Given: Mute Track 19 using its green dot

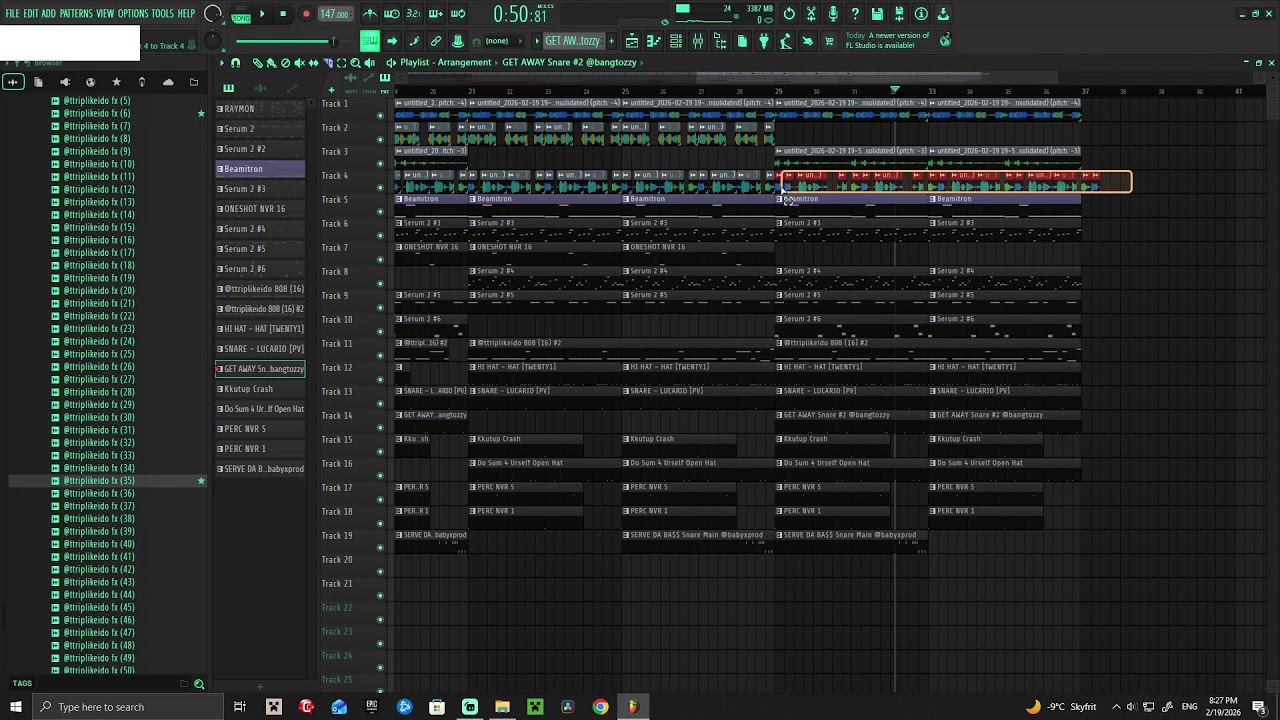Looking at the screenshot, I should [380, 547].
